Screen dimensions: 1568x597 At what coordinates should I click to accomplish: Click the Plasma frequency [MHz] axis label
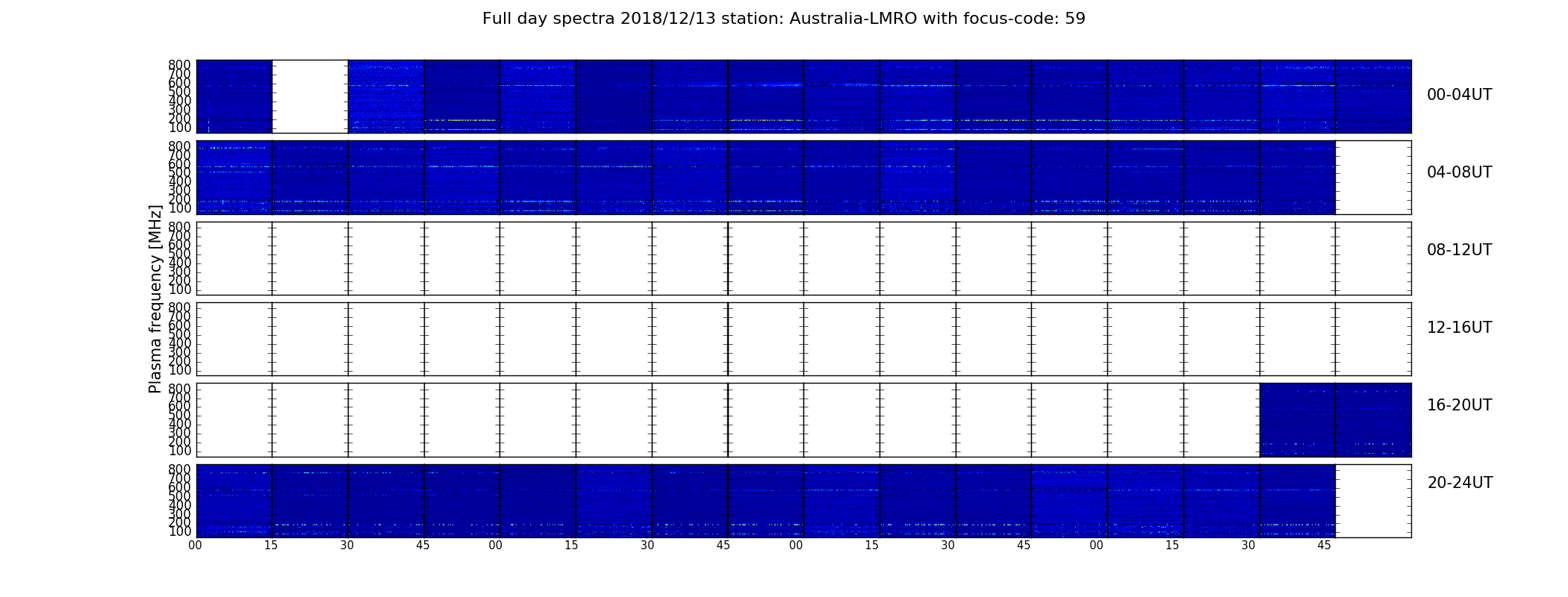[x=155, y=298]
